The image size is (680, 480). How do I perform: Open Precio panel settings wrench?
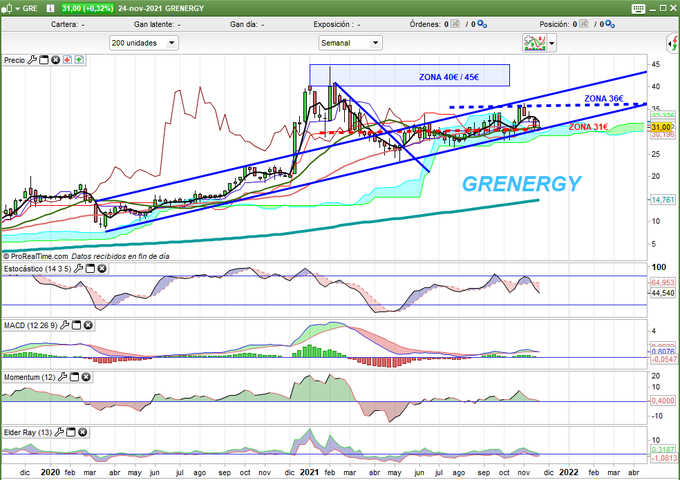[x=32, y=60]
